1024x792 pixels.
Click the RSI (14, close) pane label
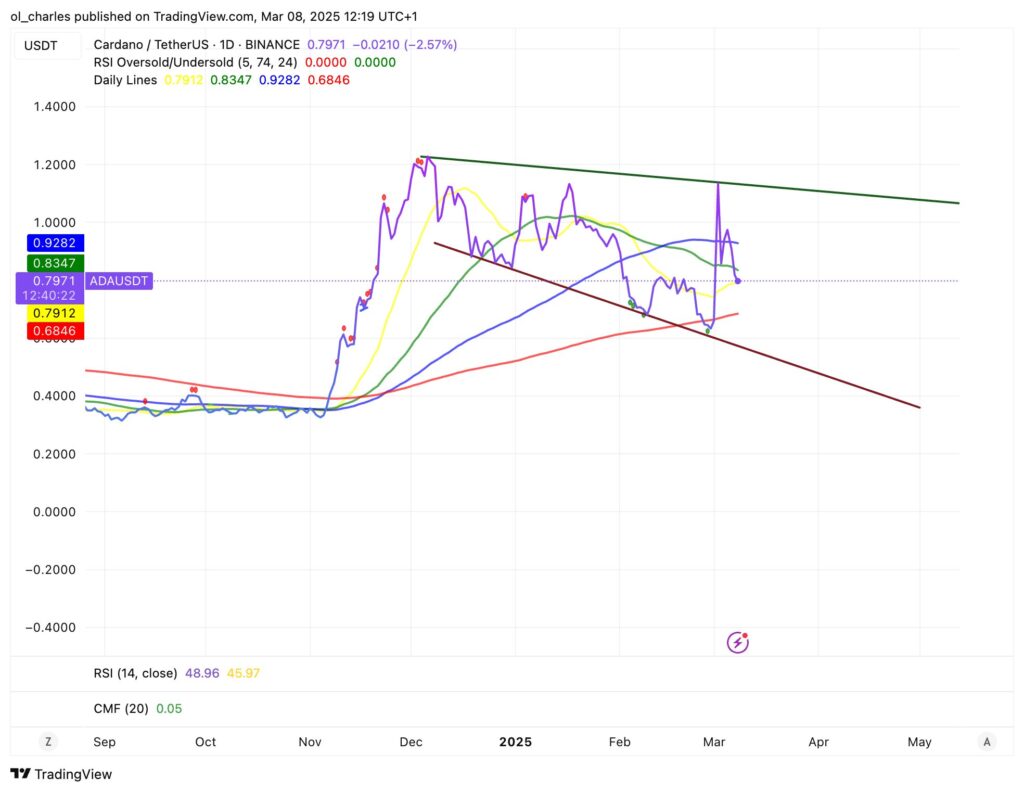point(138,673)
